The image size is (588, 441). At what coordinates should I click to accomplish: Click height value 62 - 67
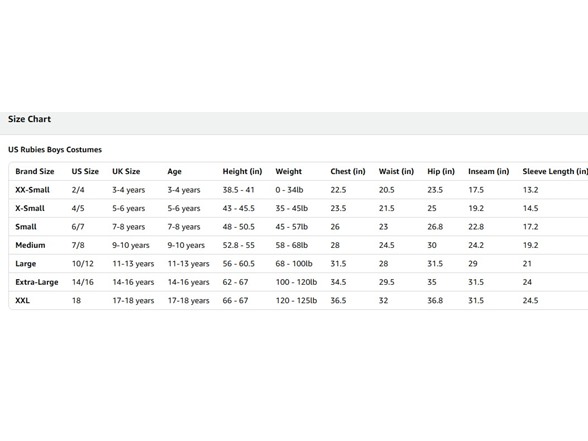pyautogui.click(x=235, y=282)
